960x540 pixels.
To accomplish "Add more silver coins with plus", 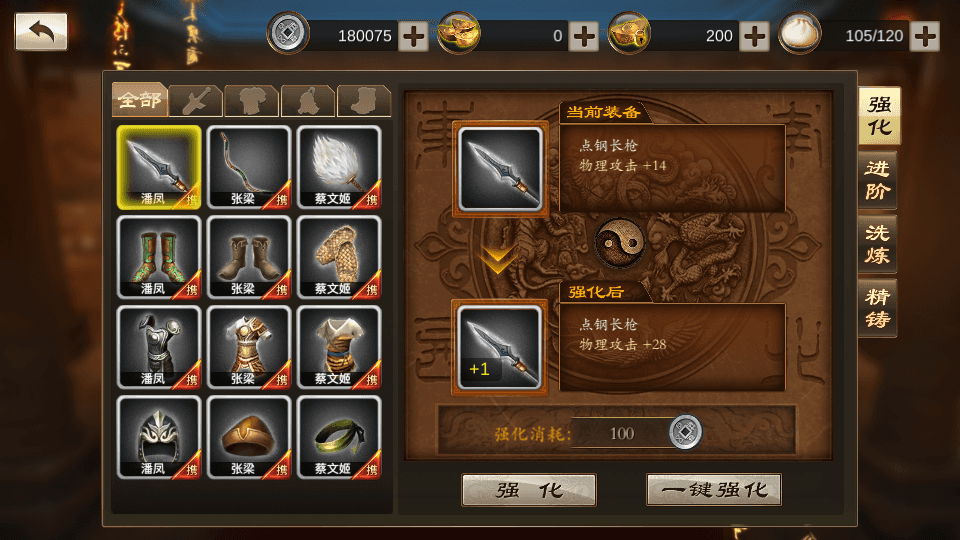I will (413, 36).
